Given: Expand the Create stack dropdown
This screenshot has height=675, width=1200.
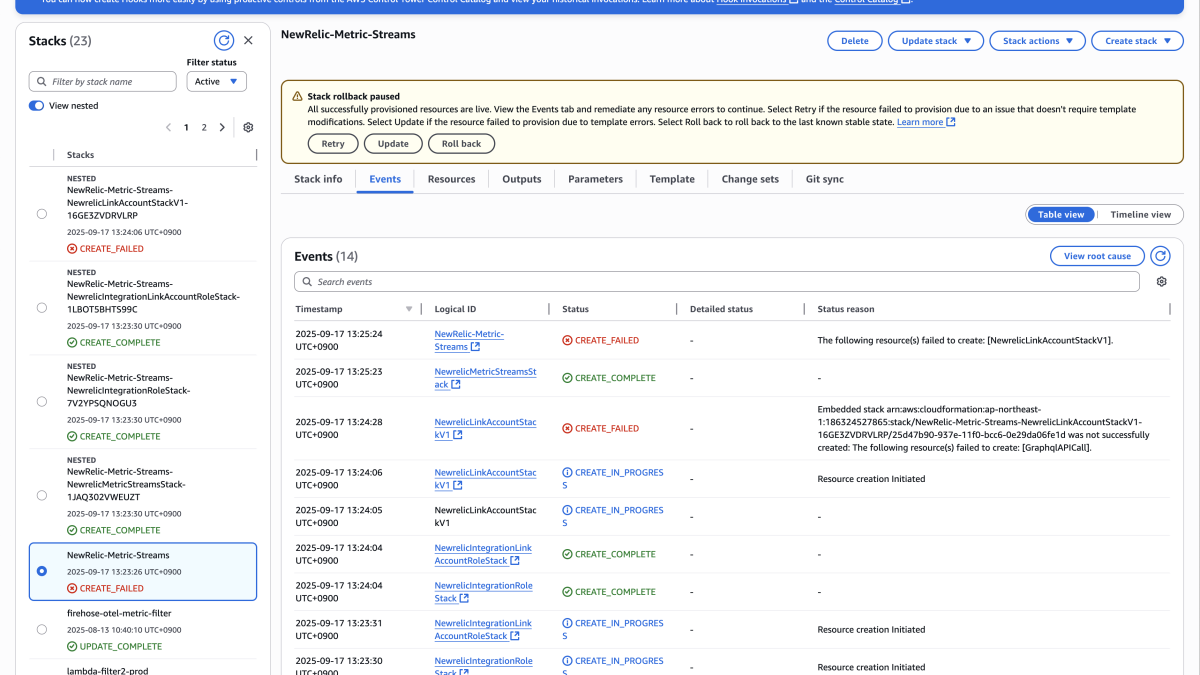Looking at the screenshot, I should 1138,41.
